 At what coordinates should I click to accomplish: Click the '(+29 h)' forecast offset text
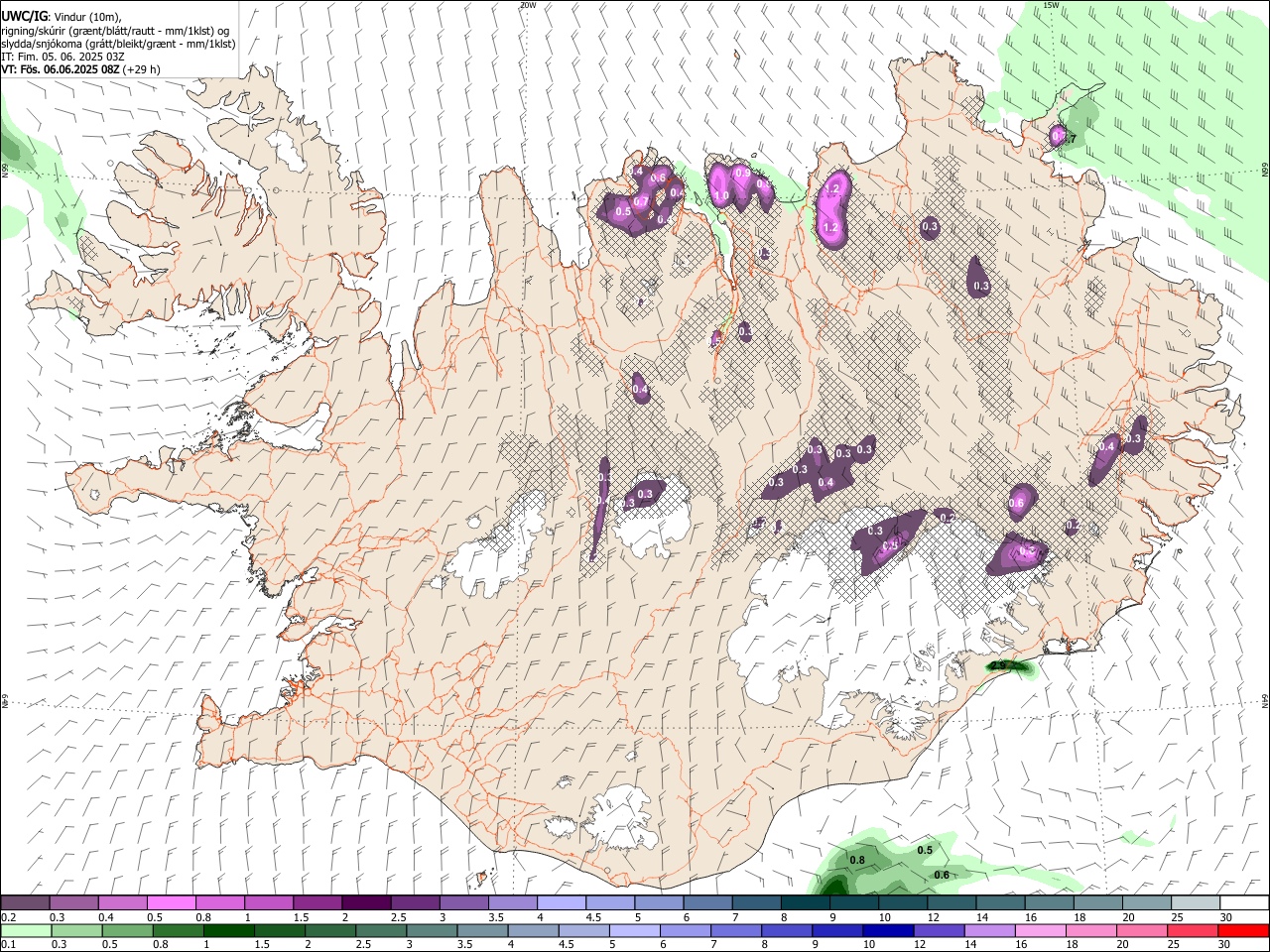tap(143, 69)
